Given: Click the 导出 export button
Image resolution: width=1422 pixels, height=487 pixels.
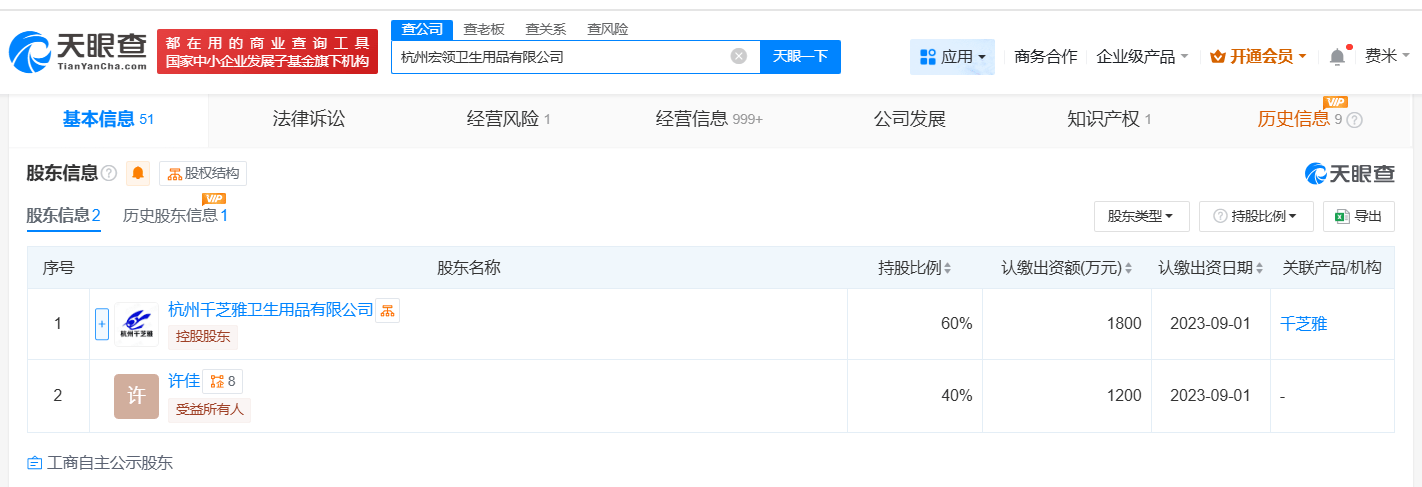Looking at the screenshot, I should tap(1358, 215).
